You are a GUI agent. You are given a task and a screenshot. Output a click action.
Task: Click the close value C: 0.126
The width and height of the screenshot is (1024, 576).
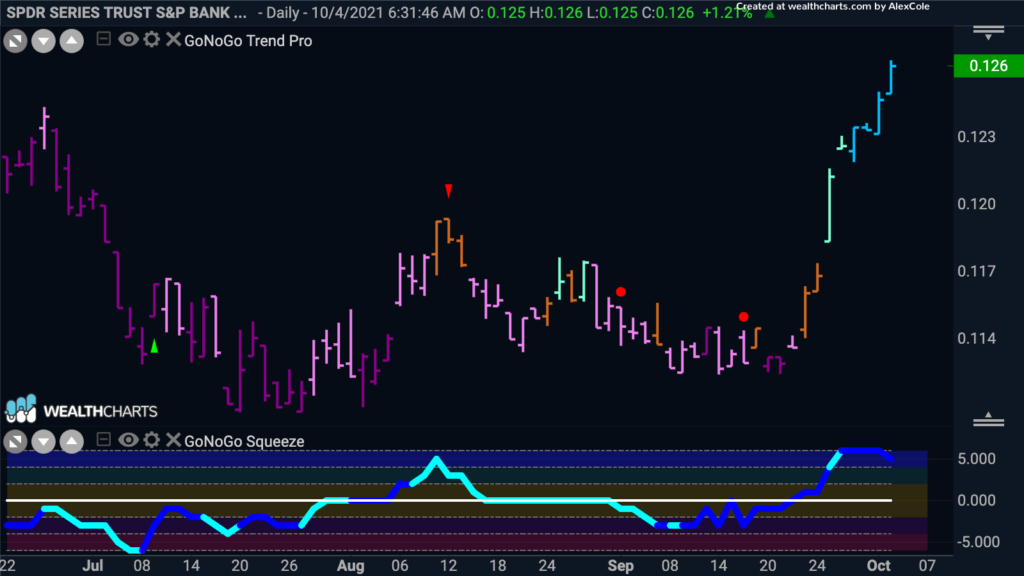point(667,12)
